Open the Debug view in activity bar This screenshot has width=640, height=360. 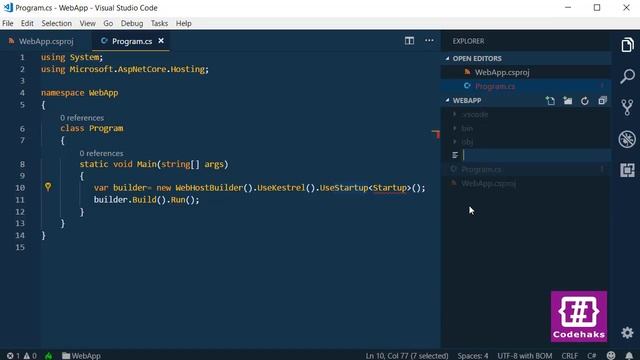(627, 139)
